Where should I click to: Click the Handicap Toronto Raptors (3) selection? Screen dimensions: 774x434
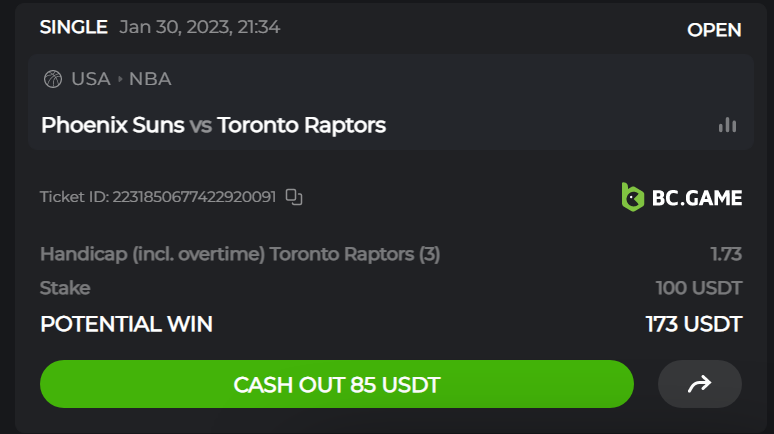coord(240,254)
